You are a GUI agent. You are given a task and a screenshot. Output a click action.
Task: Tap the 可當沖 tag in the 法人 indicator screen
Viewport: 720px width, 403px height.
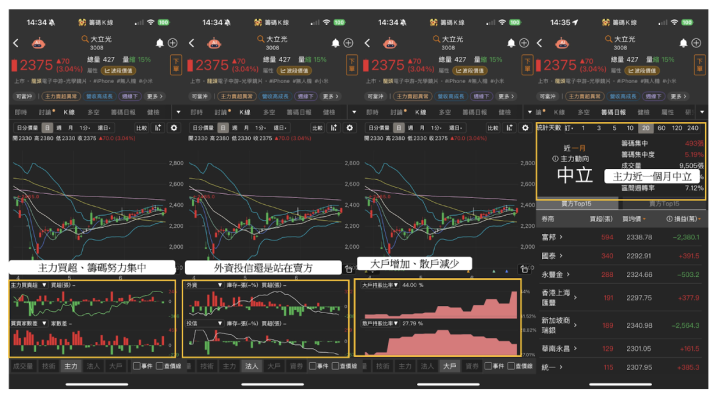pyautogui.click(x=199, y=96)
